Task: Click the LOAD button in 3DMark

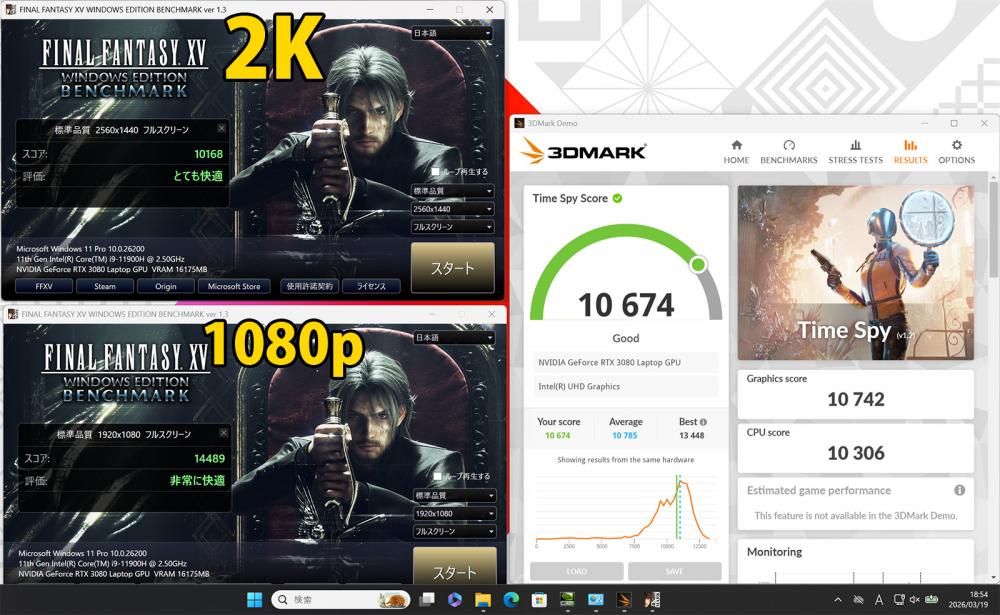Action: (577, 571)
